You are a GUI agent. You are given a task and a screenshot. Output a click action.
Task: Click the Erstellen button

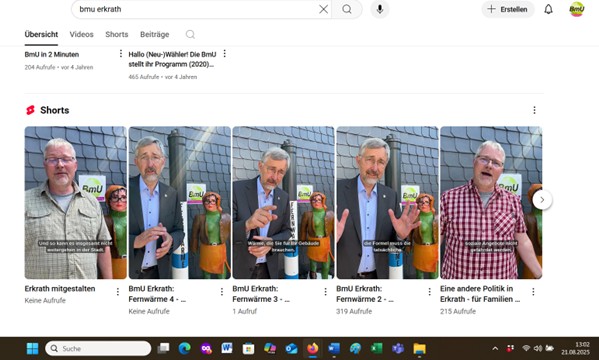click(x=508, y=9)
